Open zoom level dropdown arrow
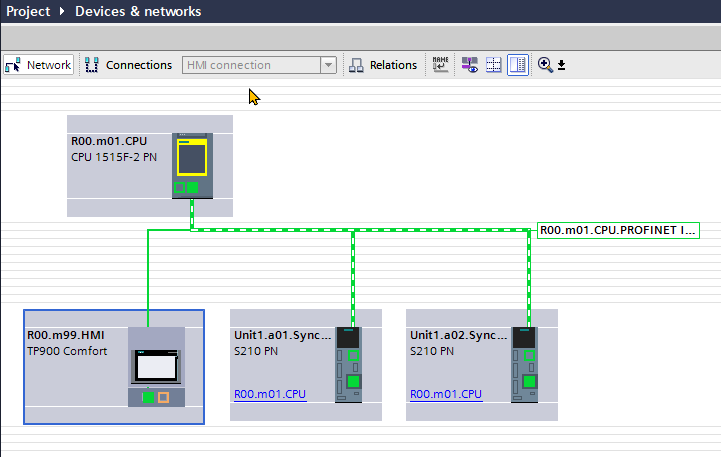Image resolution: width=721 pixels, height=457 pixels. [561, 65]
